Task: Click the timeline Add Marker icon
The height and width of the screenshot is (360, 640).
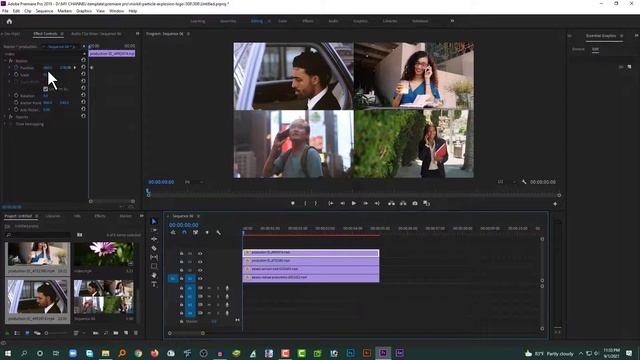Action: tap(207, 233)
